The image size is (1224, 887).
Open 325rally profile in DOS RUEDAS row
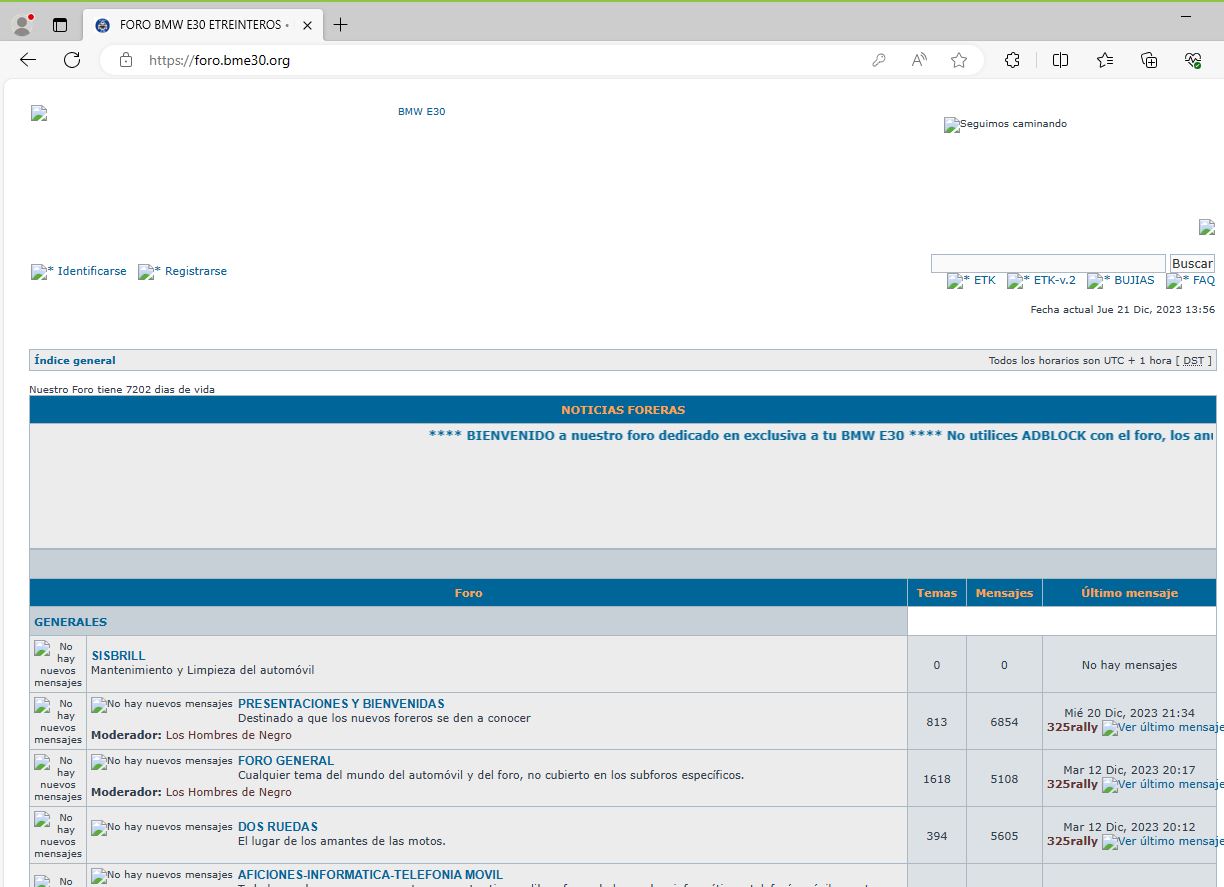coord(1072,841)
